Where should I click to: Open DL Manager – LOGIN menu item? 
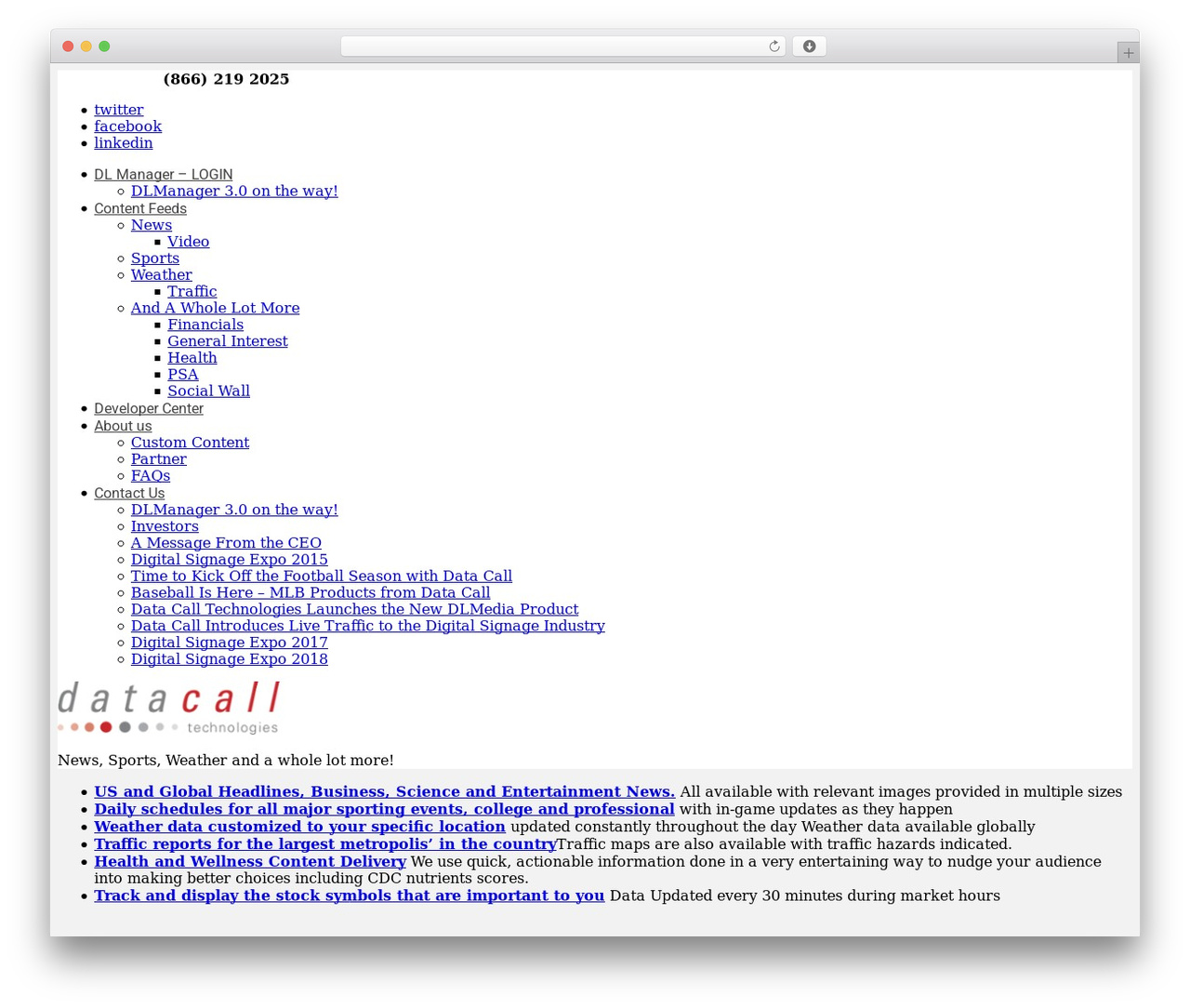coord(164,175)
